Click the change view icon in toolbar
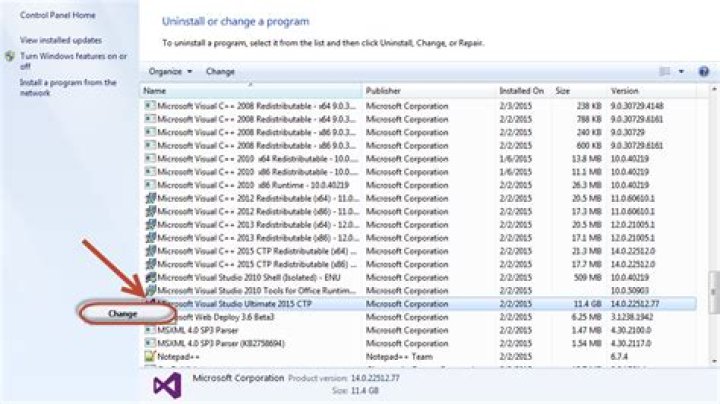The height and width of the screenshot is (404, 720). coord(664,72)
